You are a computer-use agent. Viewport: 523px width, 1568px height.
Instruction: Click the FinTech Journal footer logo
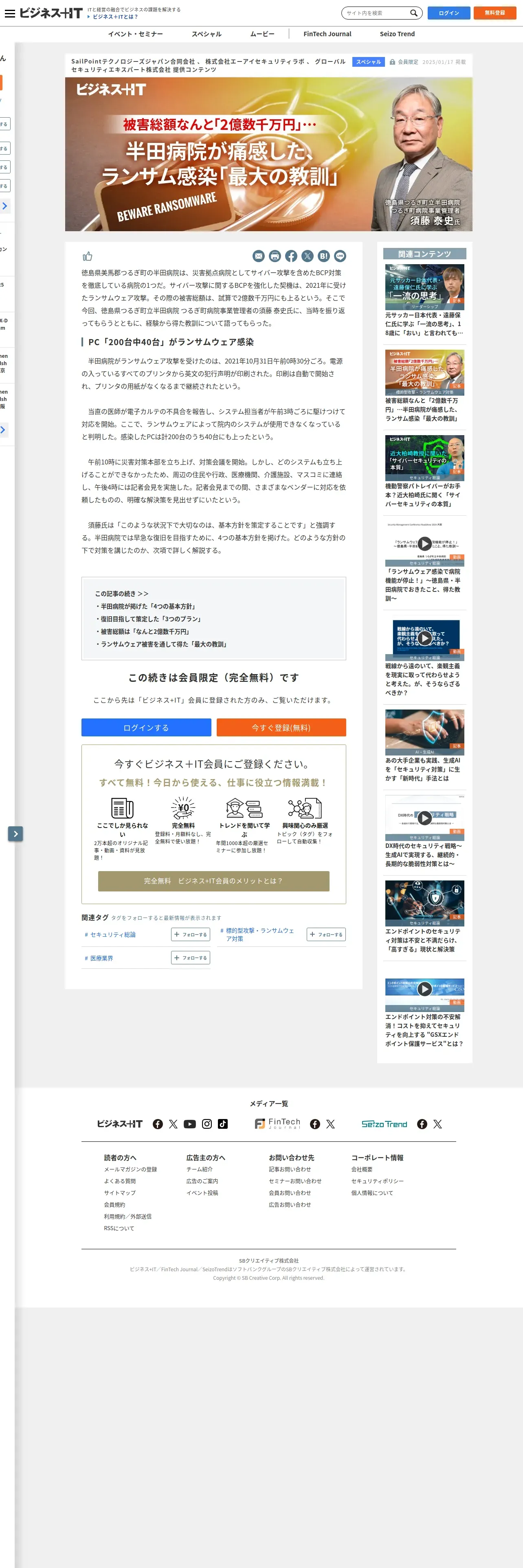pyautogui.click(x=278, y=1123)
